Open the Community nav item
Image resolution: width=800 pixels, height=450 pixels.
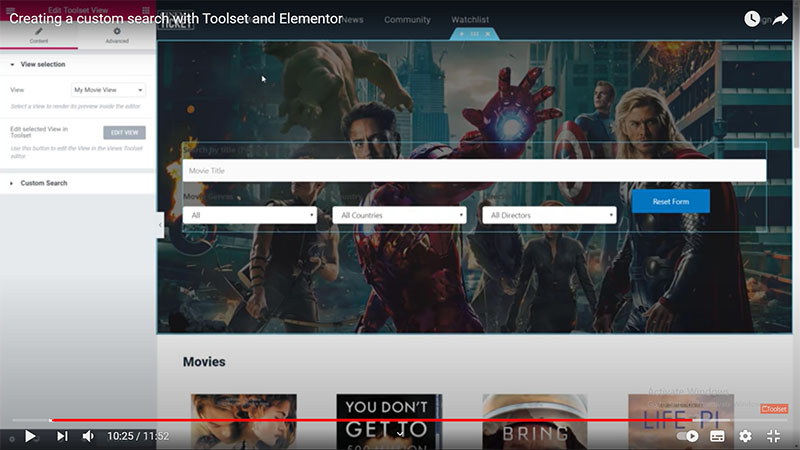[407, 19]
